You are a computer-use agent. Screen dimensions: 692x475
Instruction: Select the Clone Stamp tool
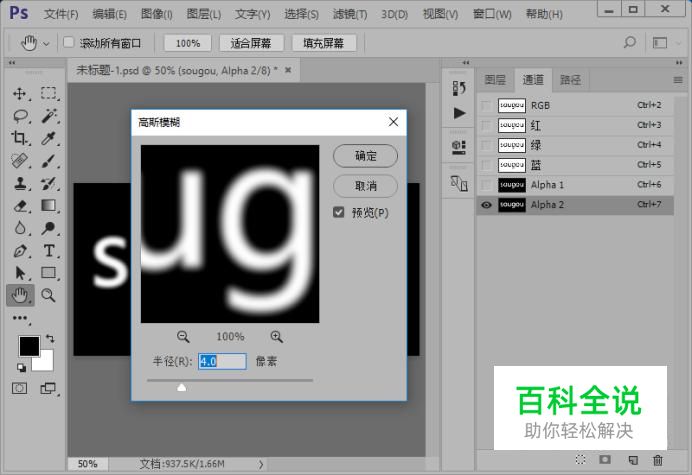coord(19,183)
